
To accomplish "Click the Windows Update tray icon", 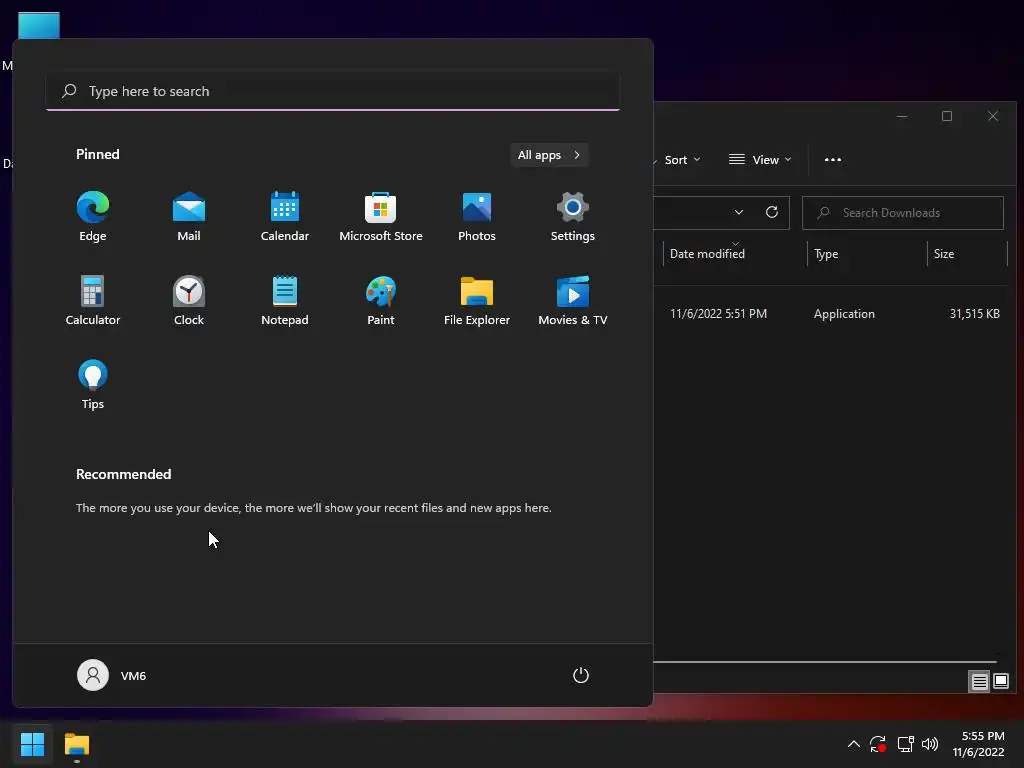I will coord(878,744).
